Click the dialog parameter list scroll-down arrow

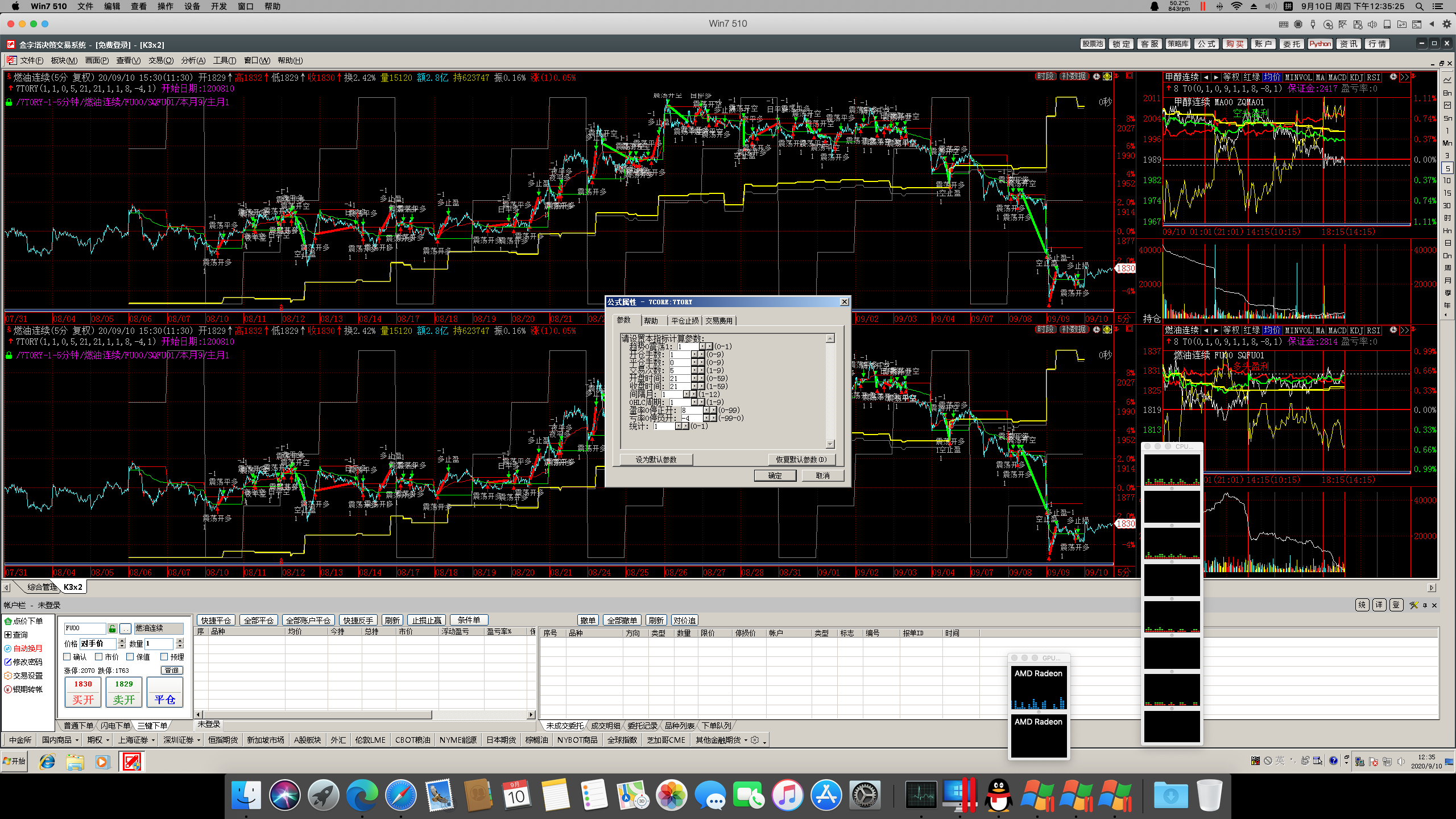830,444
